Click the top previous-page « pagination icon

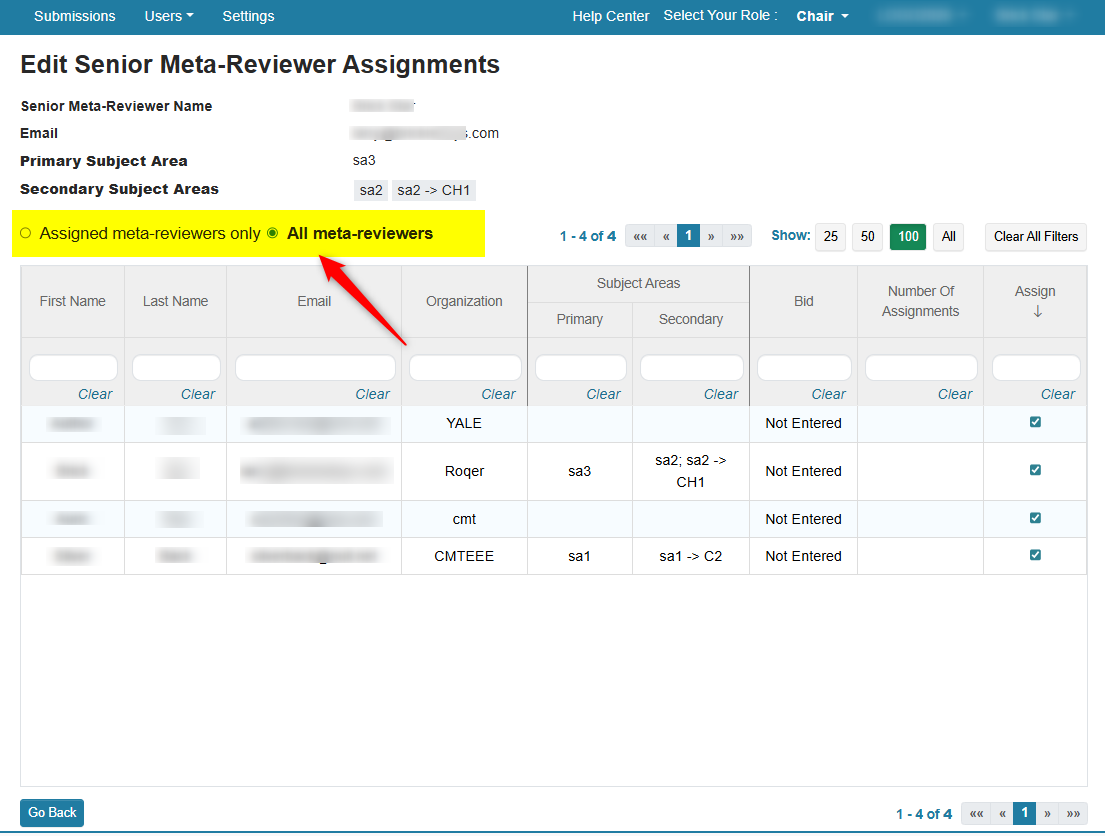pos(666,237)
